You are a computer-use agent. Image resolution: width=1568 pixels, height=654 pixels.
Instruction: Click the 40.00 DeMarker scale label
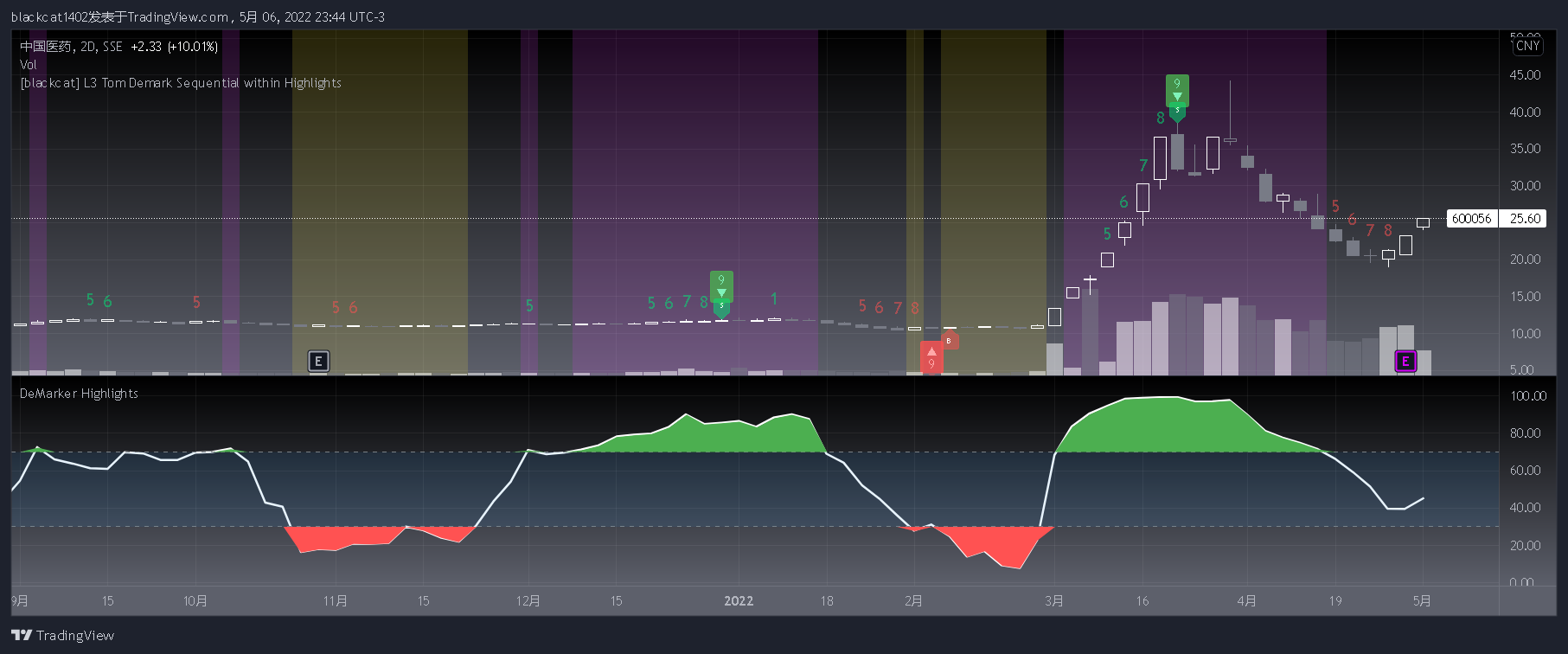[x=1525, y=508]
